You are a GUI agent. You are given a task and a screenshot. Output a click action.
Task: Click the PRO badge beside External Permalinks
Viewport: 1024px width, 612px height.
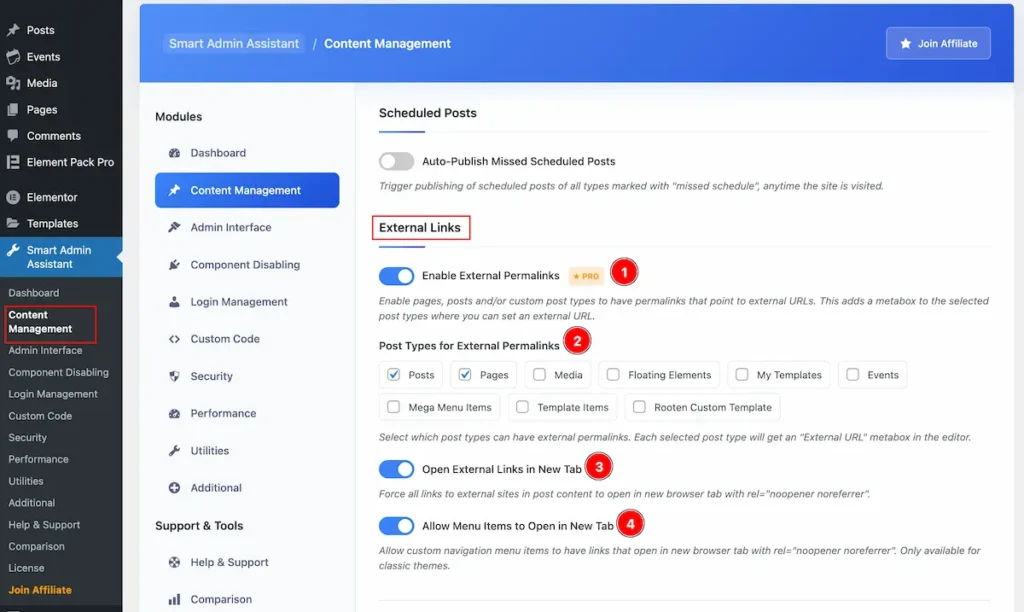586,276
